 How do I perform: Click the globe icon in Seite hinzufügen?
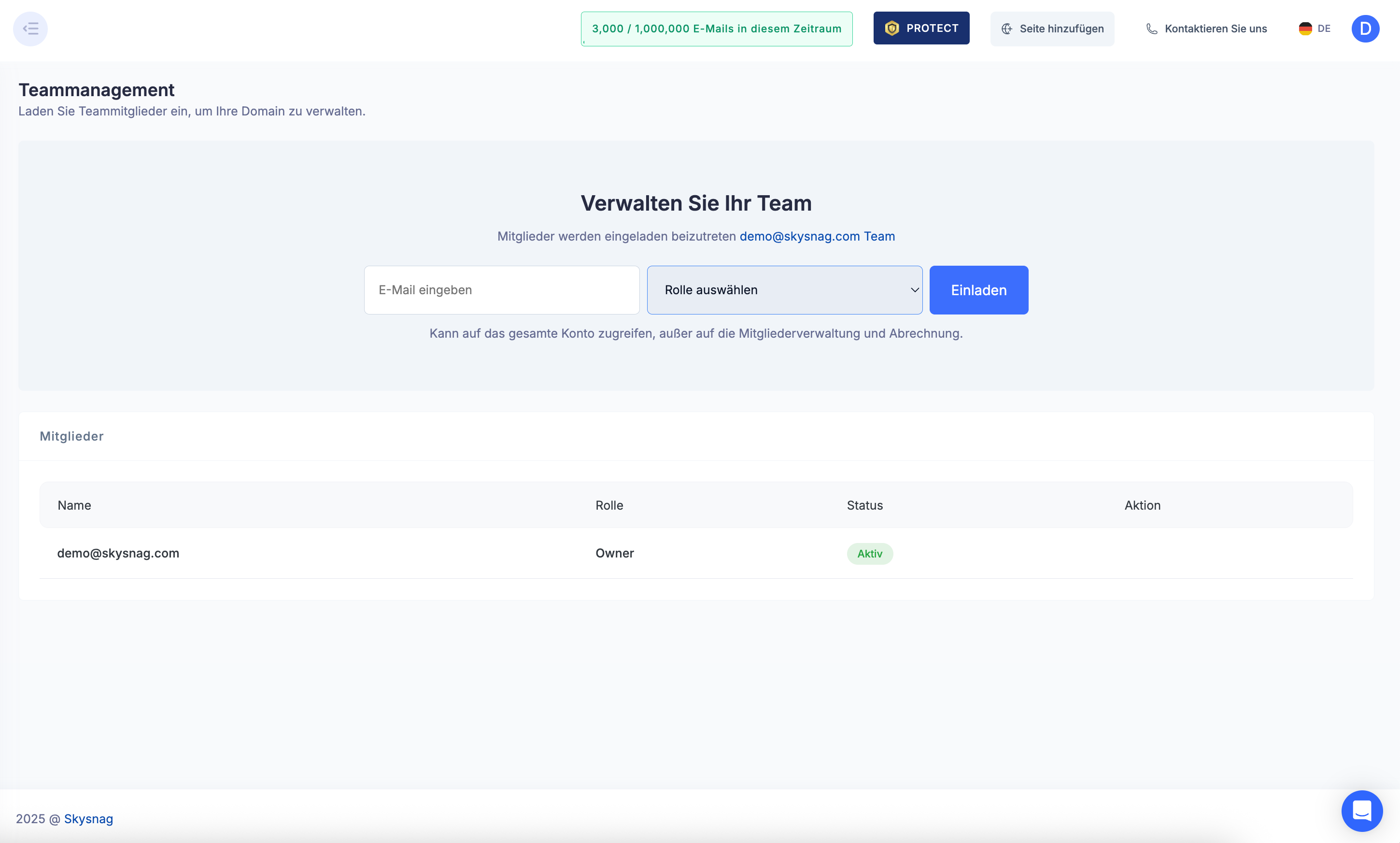pos(1006,29)
